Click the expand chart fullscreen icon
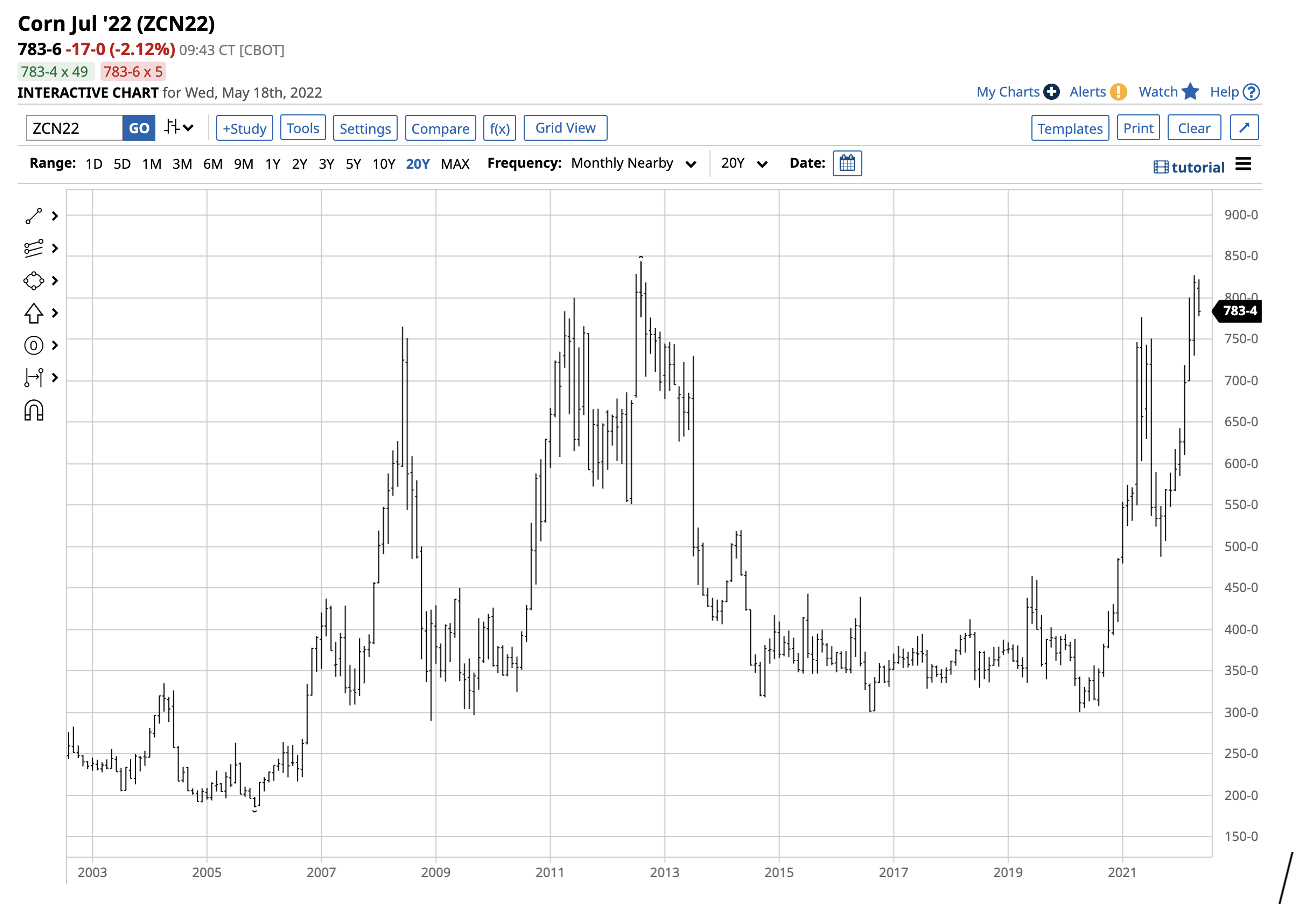 click(1244, 128)
